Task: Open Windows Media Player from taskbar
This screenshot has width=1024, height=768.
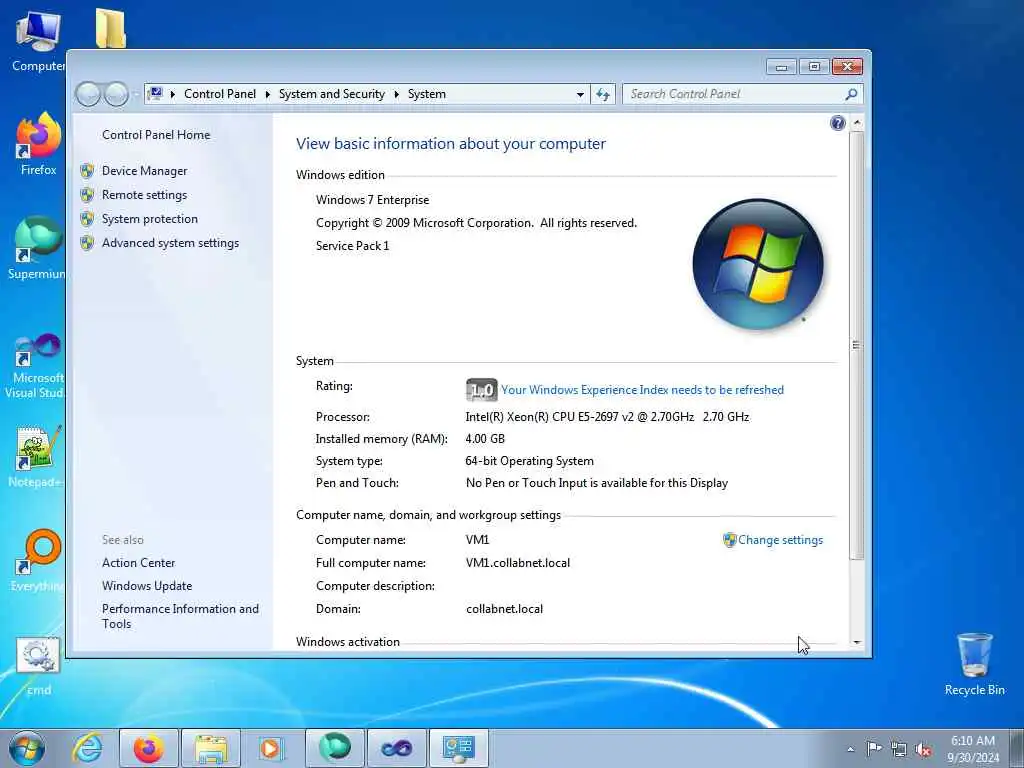Action: tap(272, 748)
